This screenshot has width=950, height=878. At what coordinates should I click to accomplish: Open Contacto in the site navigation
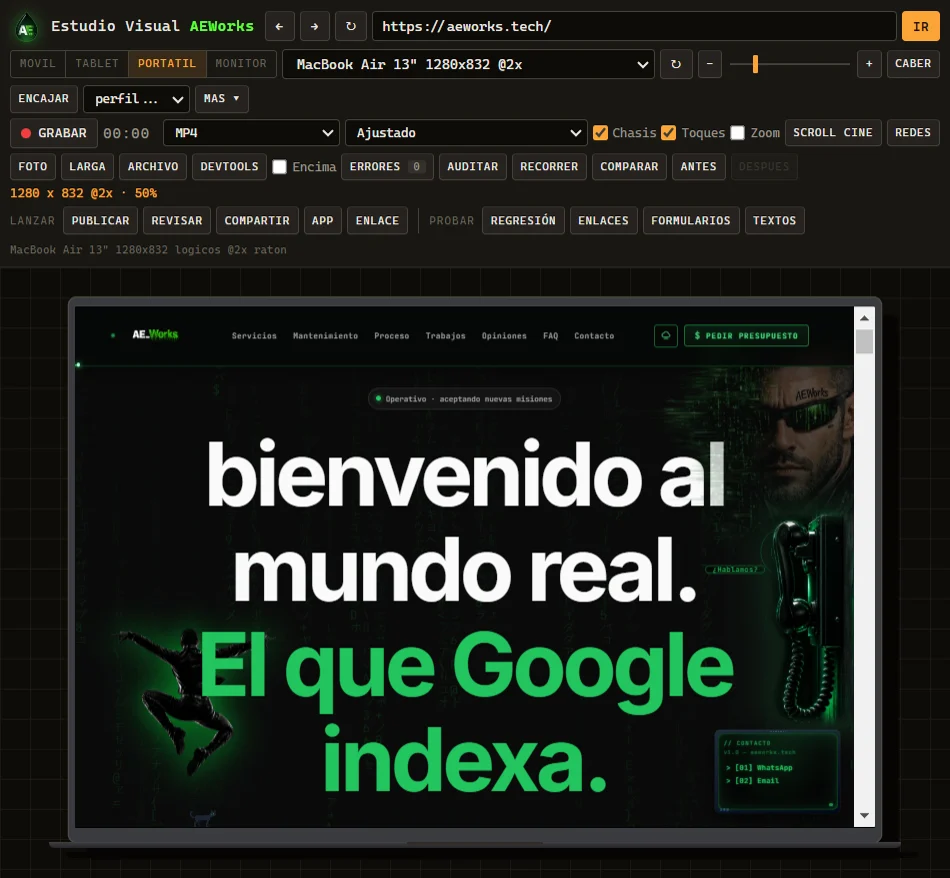pyautogui.click(x=594, y=336)
